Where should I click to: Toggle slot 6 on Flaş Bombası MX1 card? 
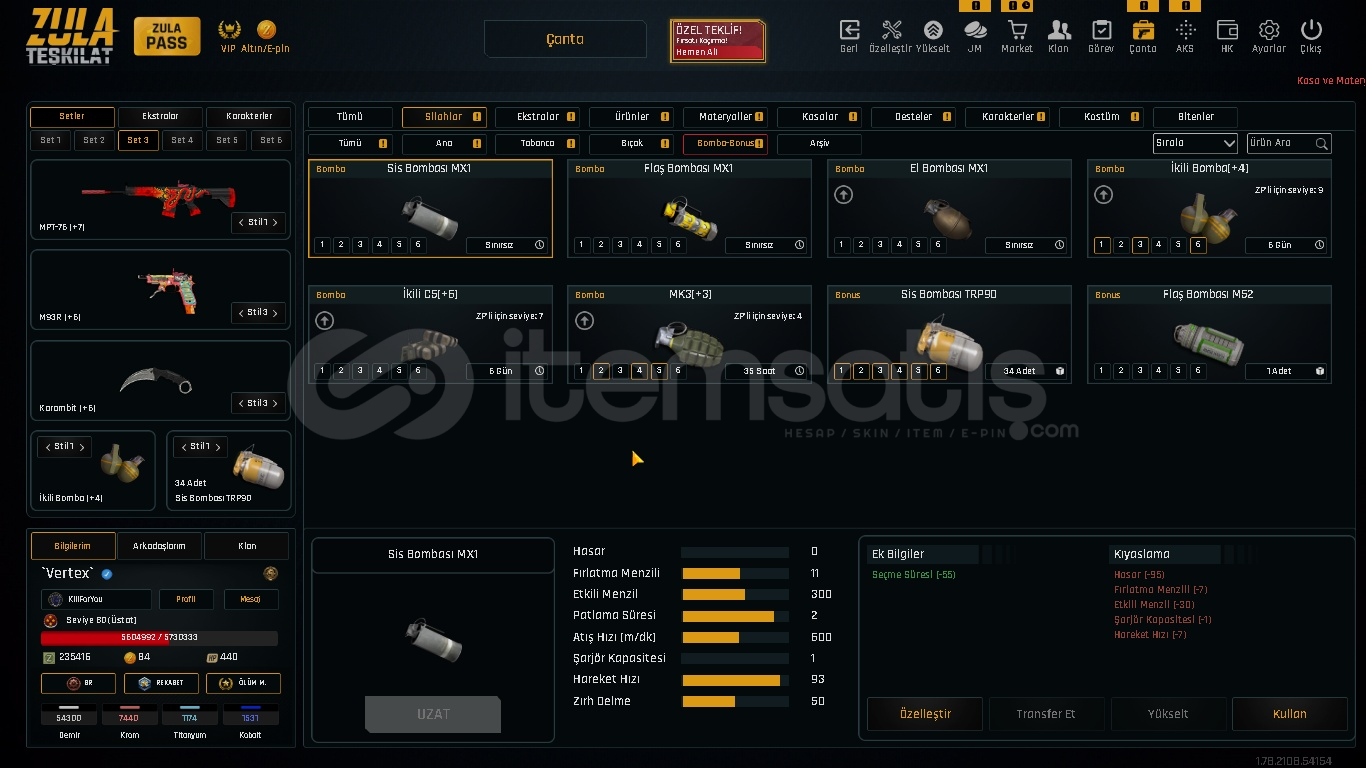click(678, 245)
